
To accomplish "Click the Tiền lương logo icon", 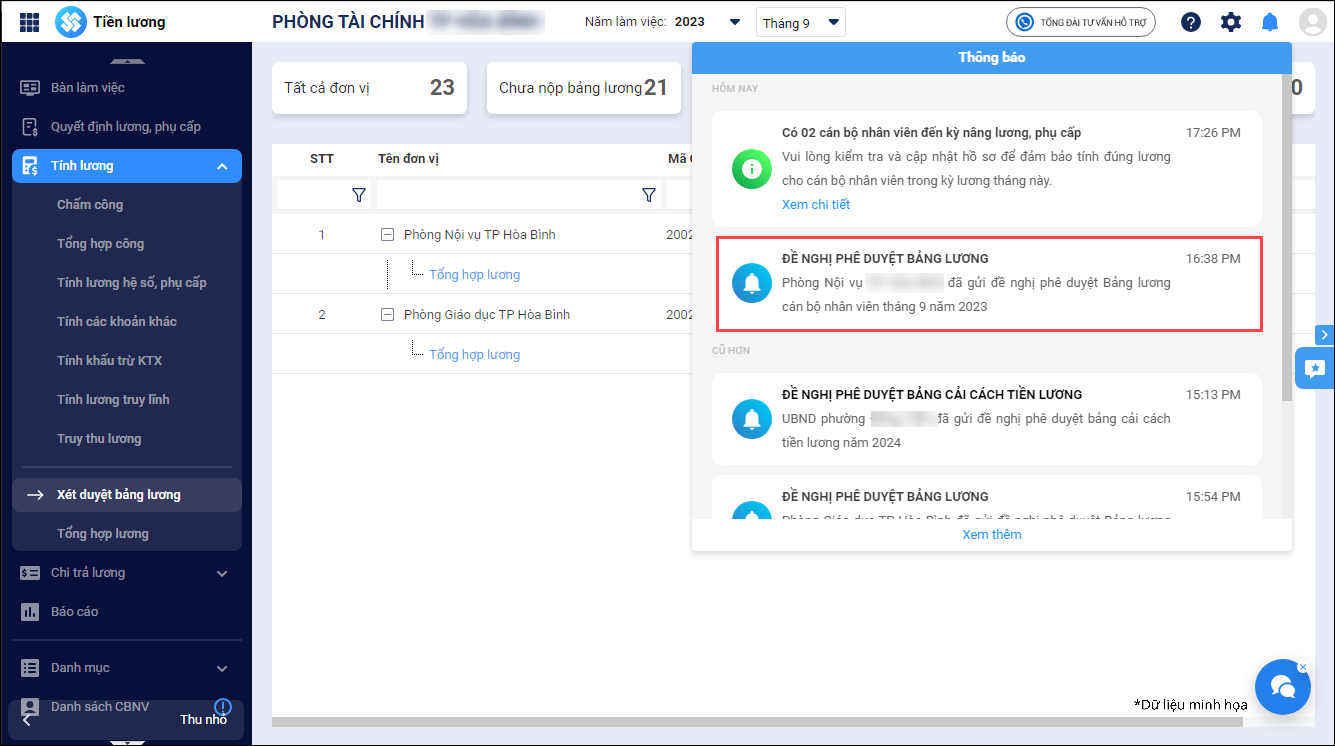I will pos(70,22).
